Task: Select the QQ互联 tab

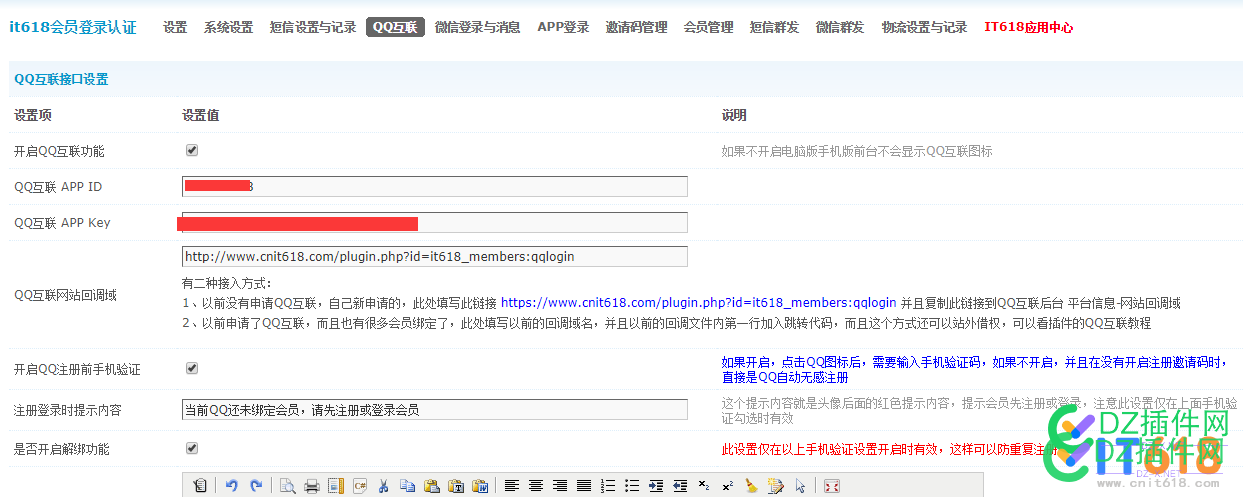Action: [x=395, y=27]
